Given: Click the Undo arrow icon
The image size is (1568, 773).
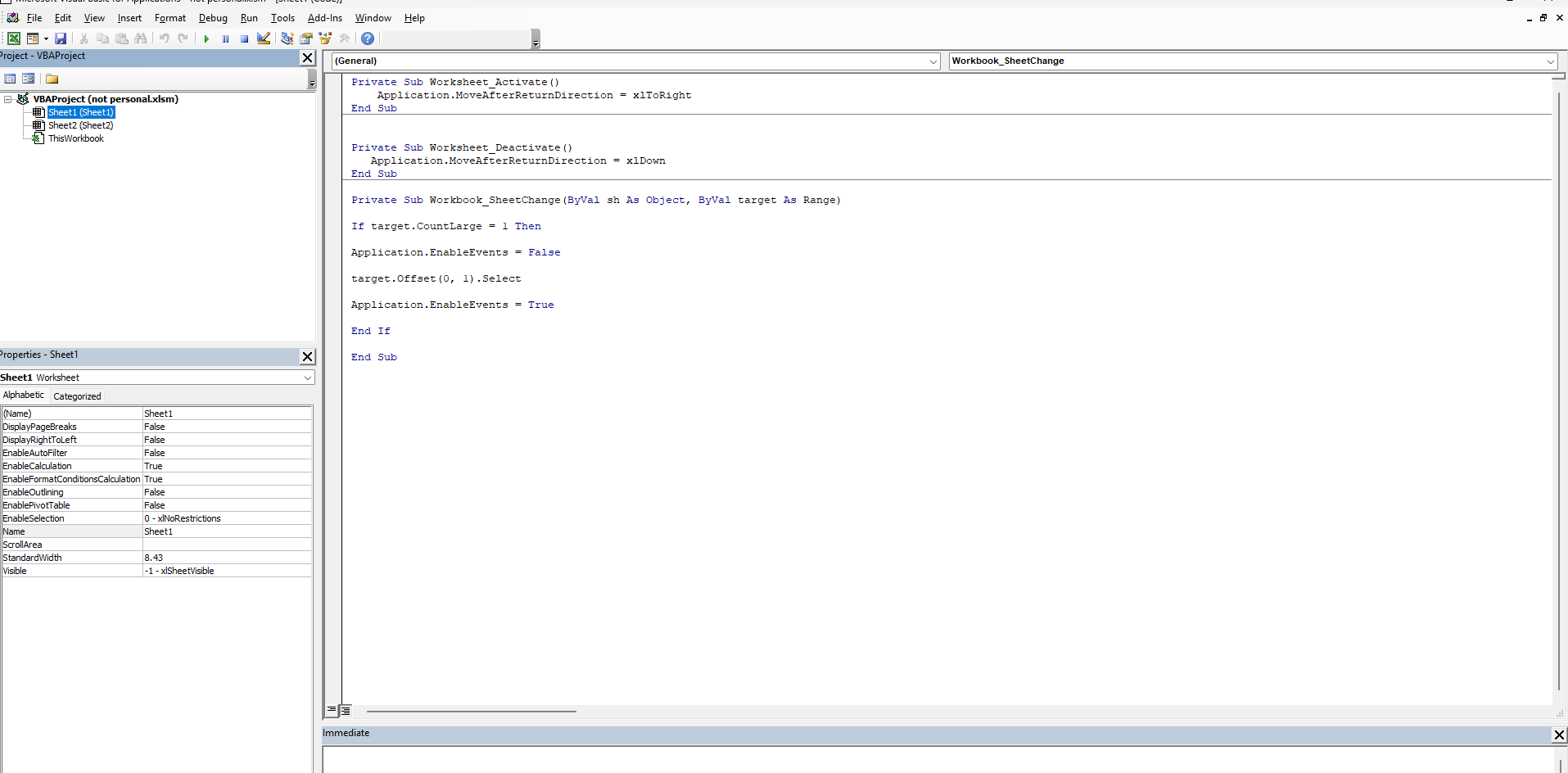Looking at the screenshot, I should 165,38.
